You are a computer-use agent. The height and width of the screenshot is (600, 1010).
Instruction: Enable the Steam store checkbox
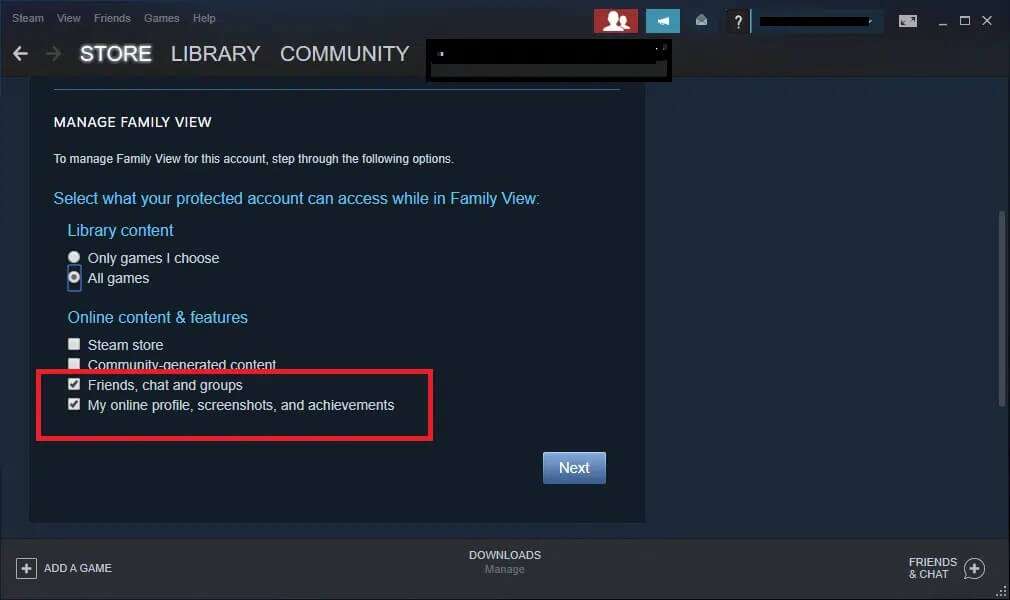(x=74, y=344)
